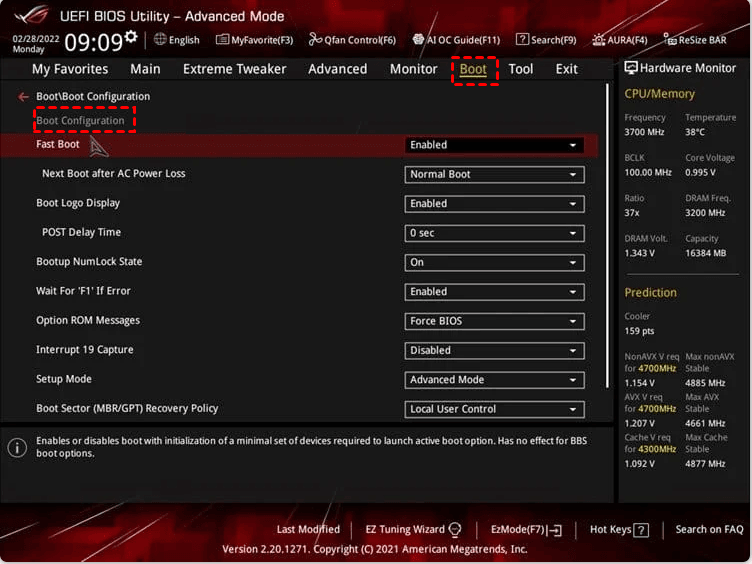Click the Prediction section heading
The width and height of the screenshot is (752, 564).
[650, 293]
